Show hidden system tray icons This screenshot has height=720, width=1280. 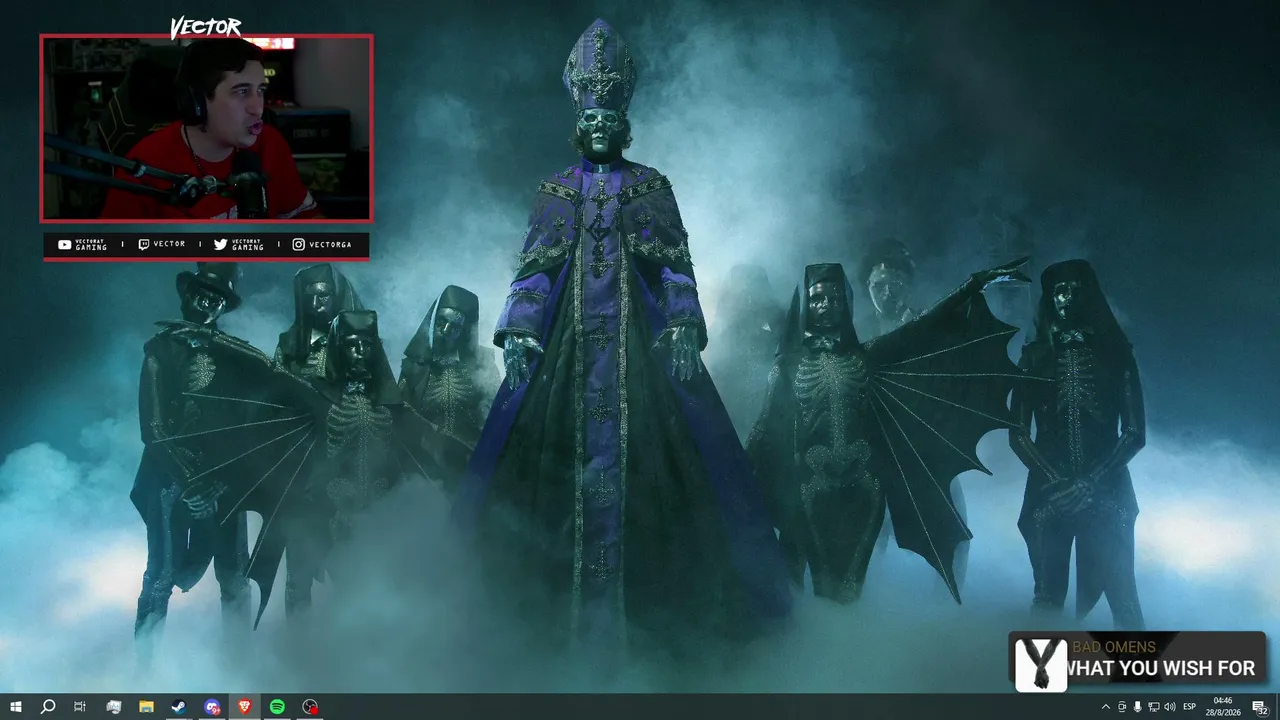(1106, 707)
